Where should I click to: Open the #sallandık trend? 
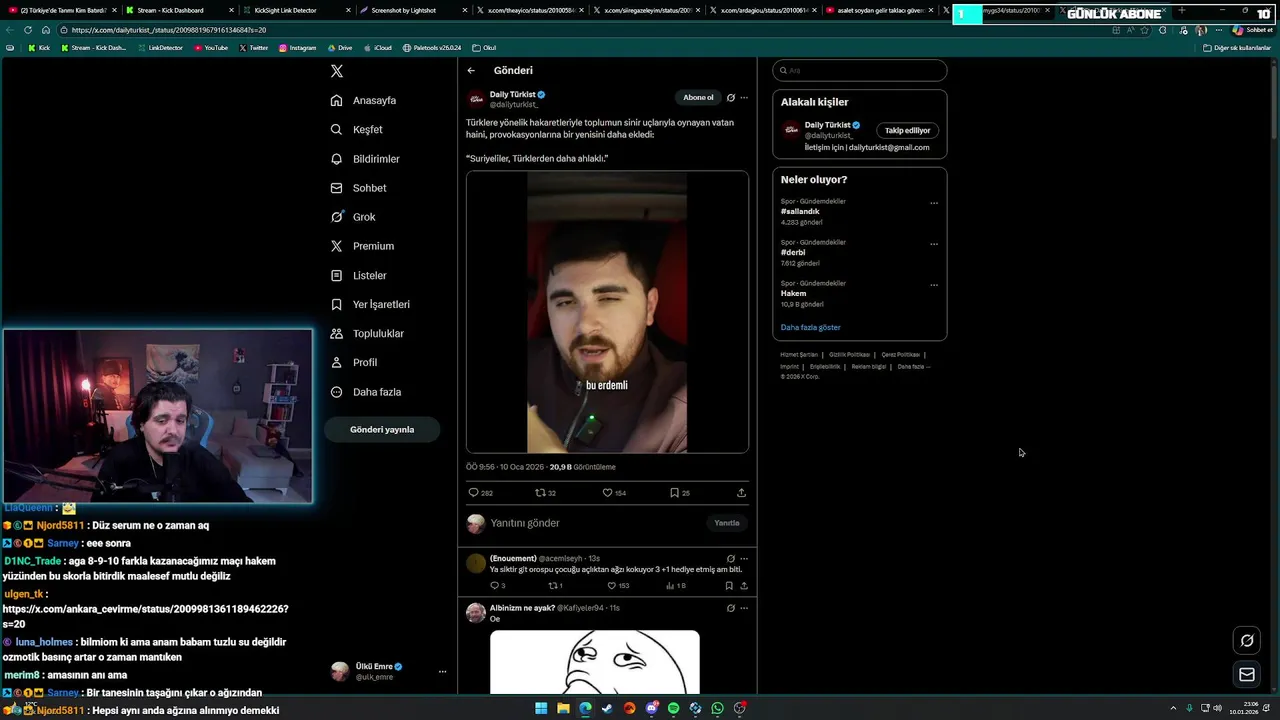[x=800, y=212]
